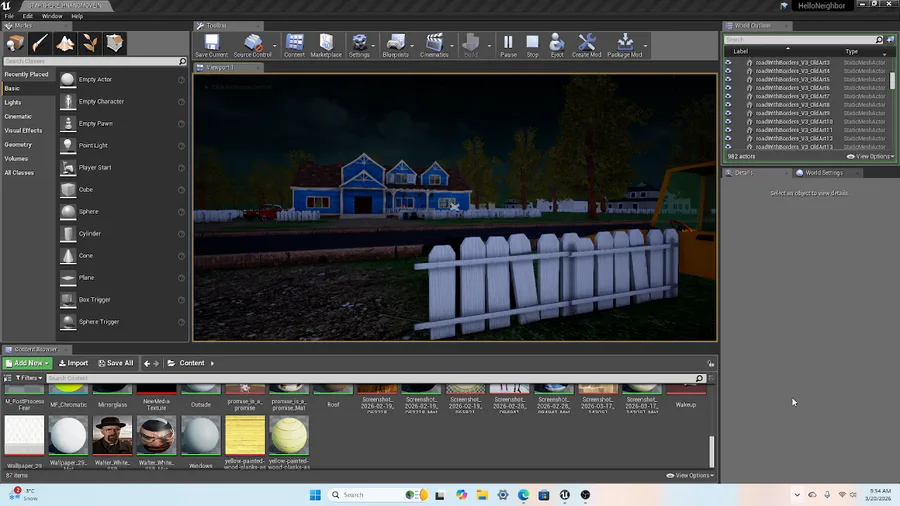Eject from the player controller
This screenshot has width=900, height=506.
[x=557, y=45]
